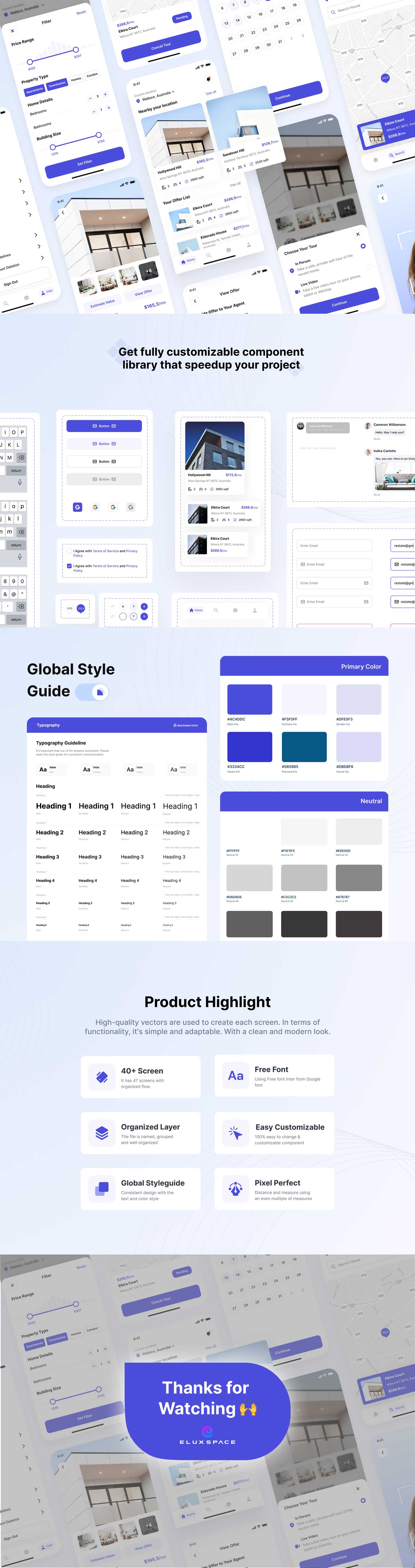The image size is (415, 1568).
Task: Tap the chat icon in navigation bar component
Action: [x=235, y=610]
